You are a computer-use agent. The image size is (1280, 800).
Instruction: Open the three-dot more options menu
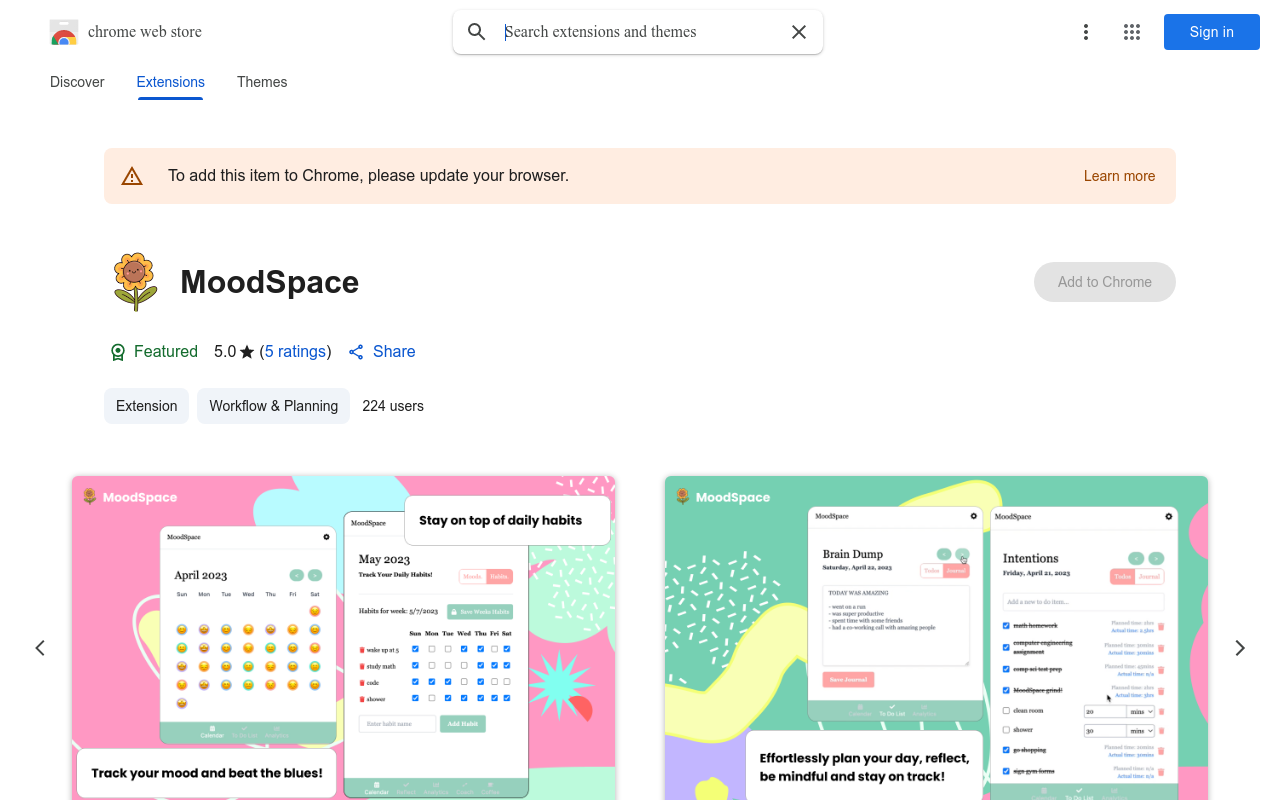point(1085,32)
